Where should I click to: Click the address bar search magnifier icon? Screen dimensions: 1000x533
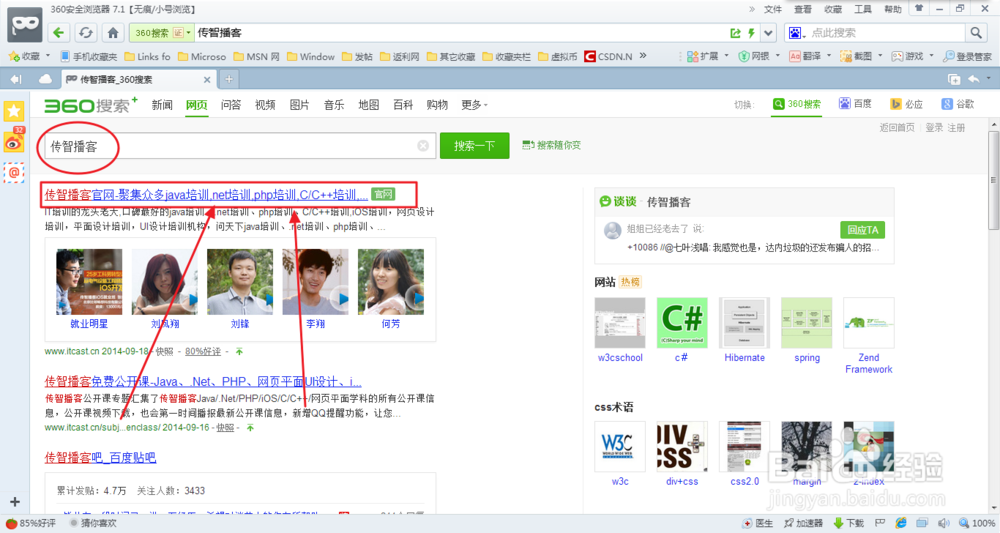[x=976, y=33]
